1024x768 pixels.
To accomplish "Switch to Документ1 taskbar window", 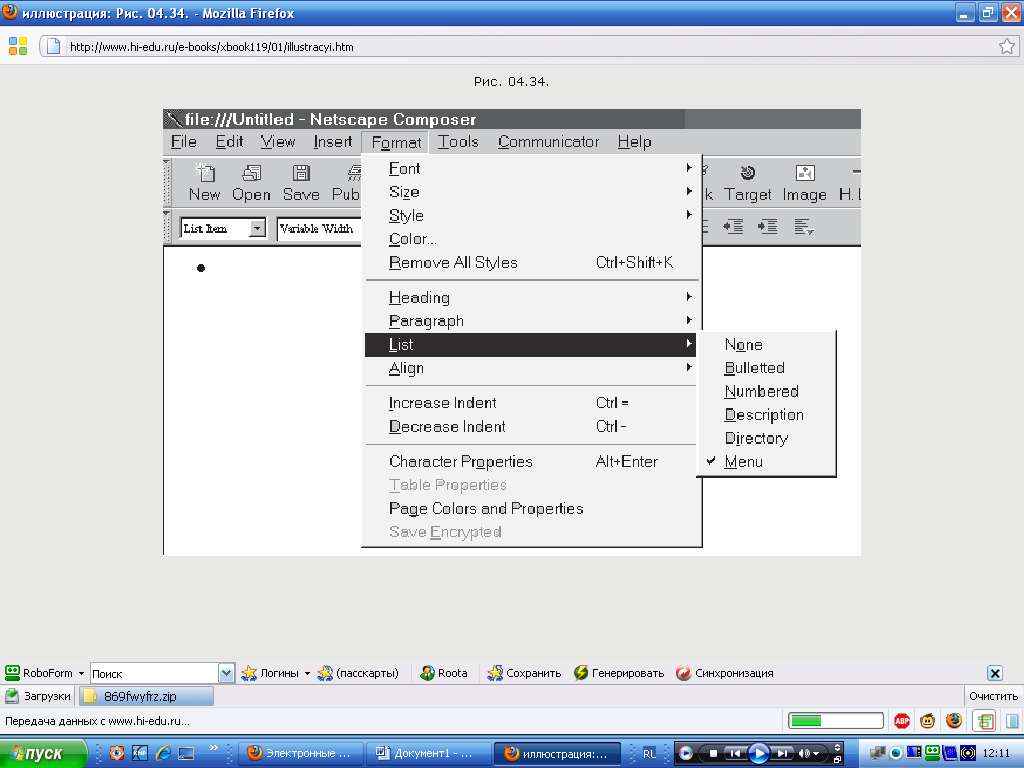I will pos(428,754).
